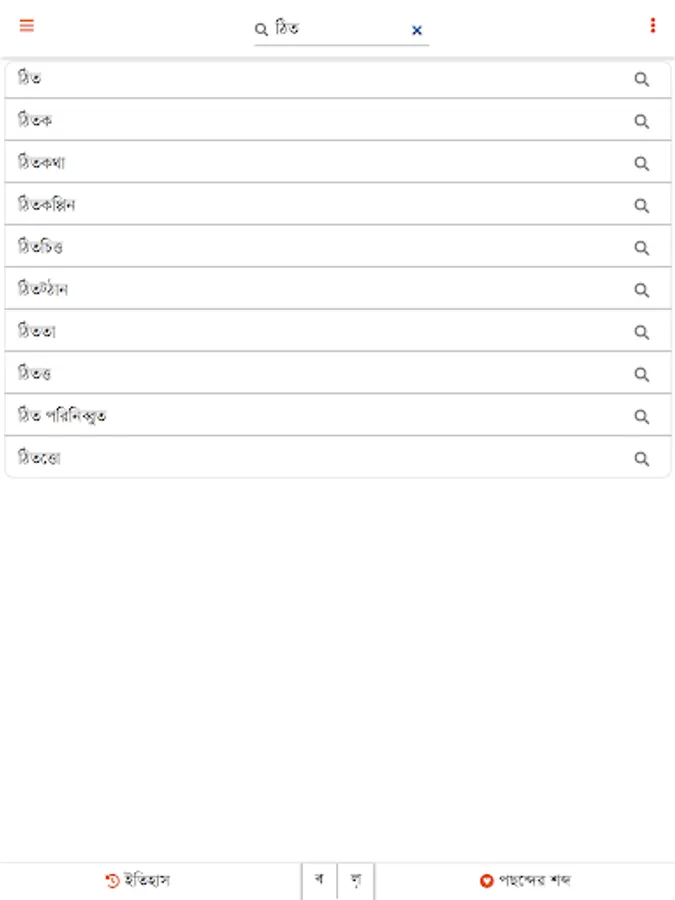Tap the magnifier in the ঠিত পরিনিব্বুত row
This screenshot has width=675, height=900.
click(x=642, y=417)
